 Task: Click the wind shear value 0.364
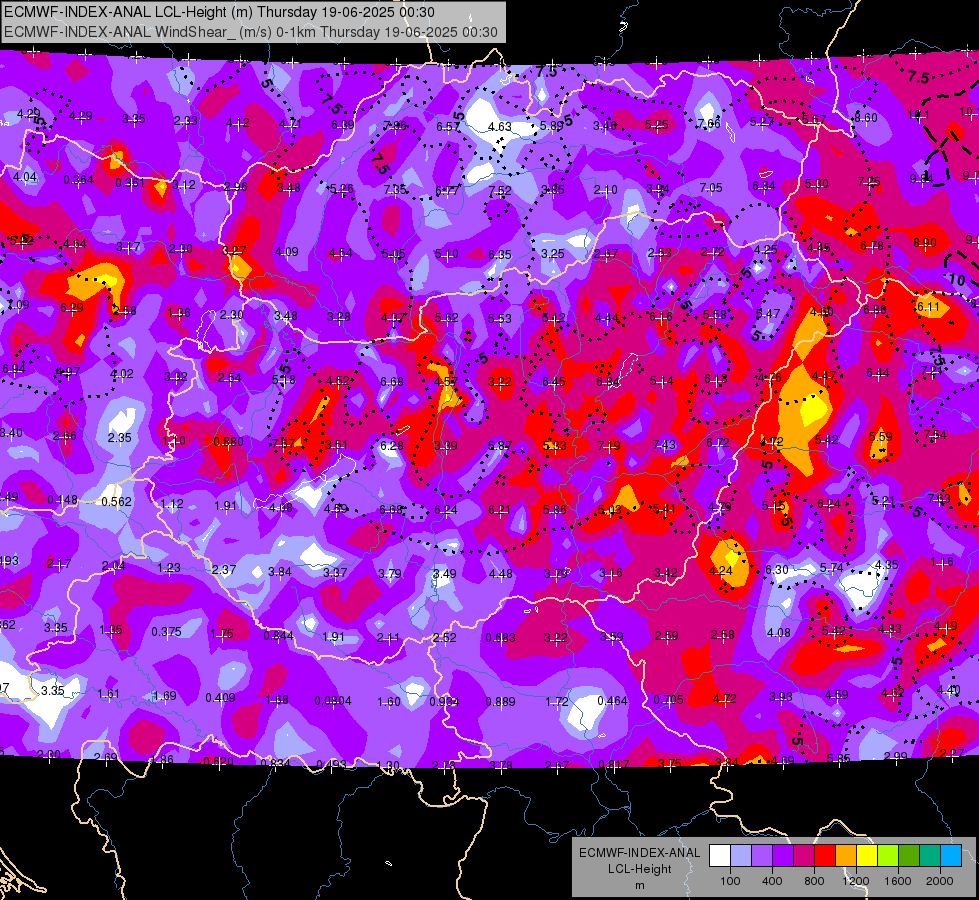tap(79, 180)
